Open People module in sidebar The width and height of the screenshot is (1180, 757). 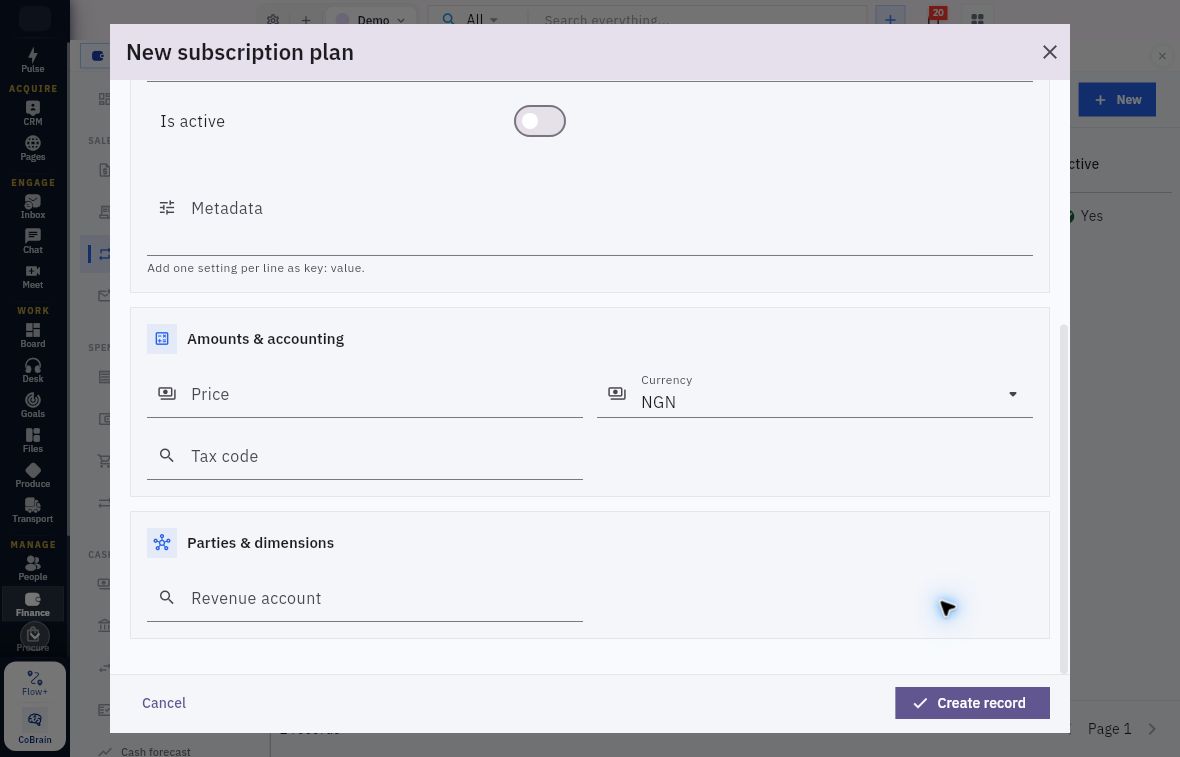(x=32, y=568)
